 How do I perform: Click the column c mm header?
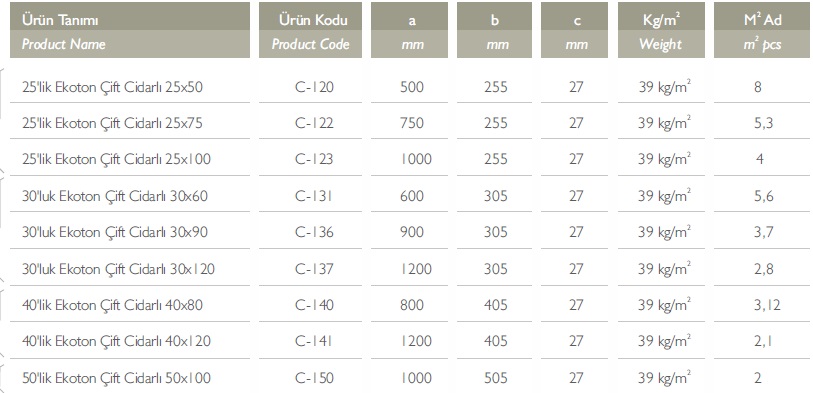pyautogui.click(x=574, y=30)
